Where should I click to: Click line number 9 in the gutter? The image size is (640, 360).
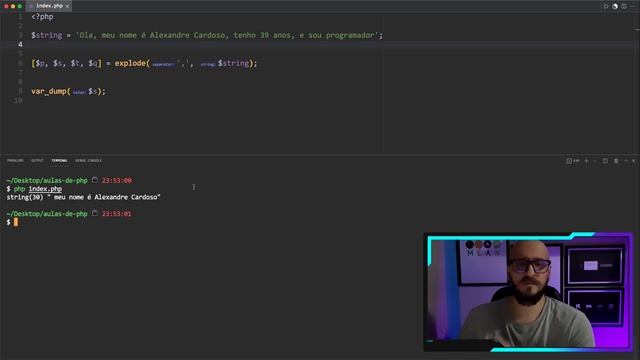click(20, 91)
